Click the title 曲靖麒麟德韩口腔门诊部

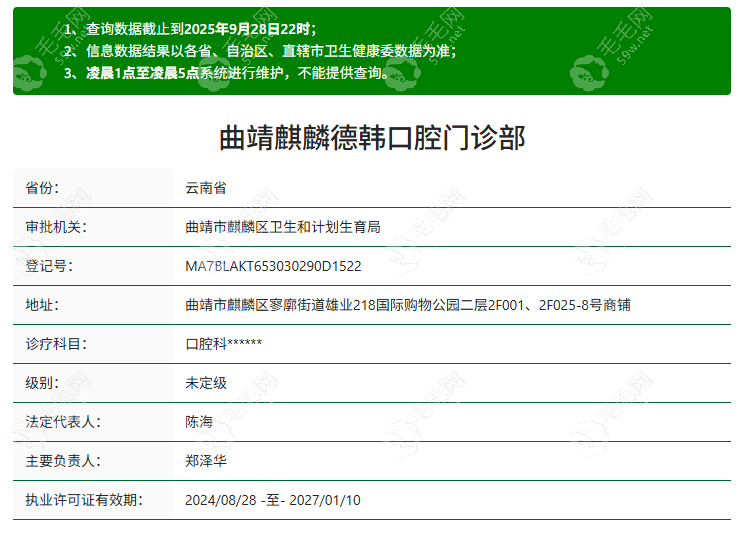click(372, 138)
